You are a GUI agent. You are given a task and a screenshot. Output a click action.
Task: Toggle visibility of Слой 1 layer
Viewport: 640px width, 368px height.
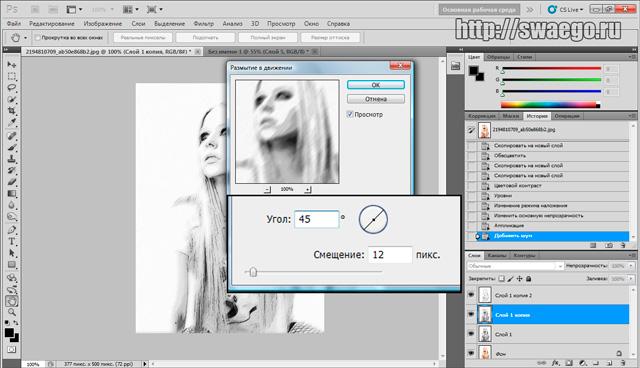471,333
